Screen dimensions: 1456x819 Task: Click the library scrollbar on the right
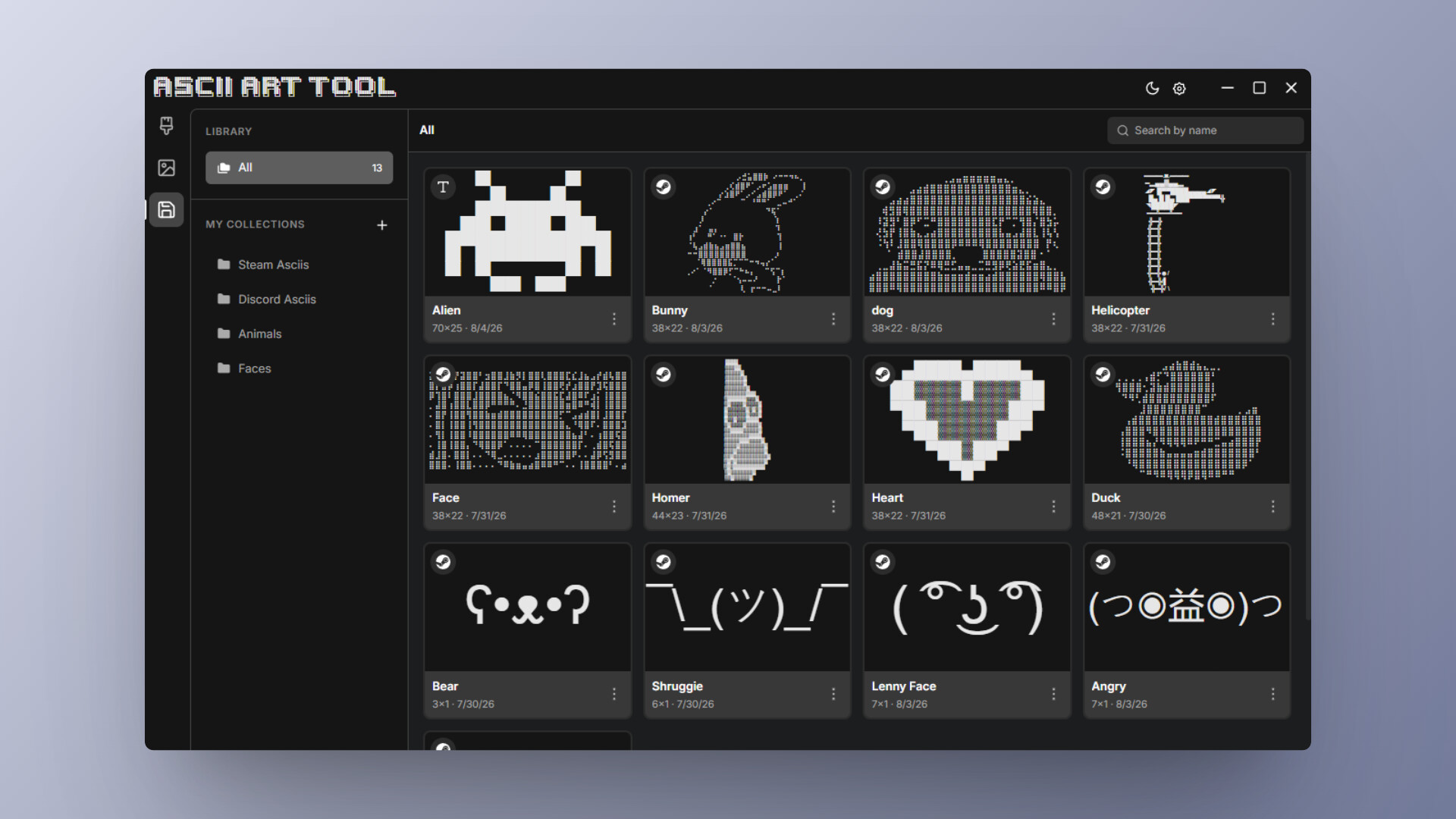[1307, 387]
